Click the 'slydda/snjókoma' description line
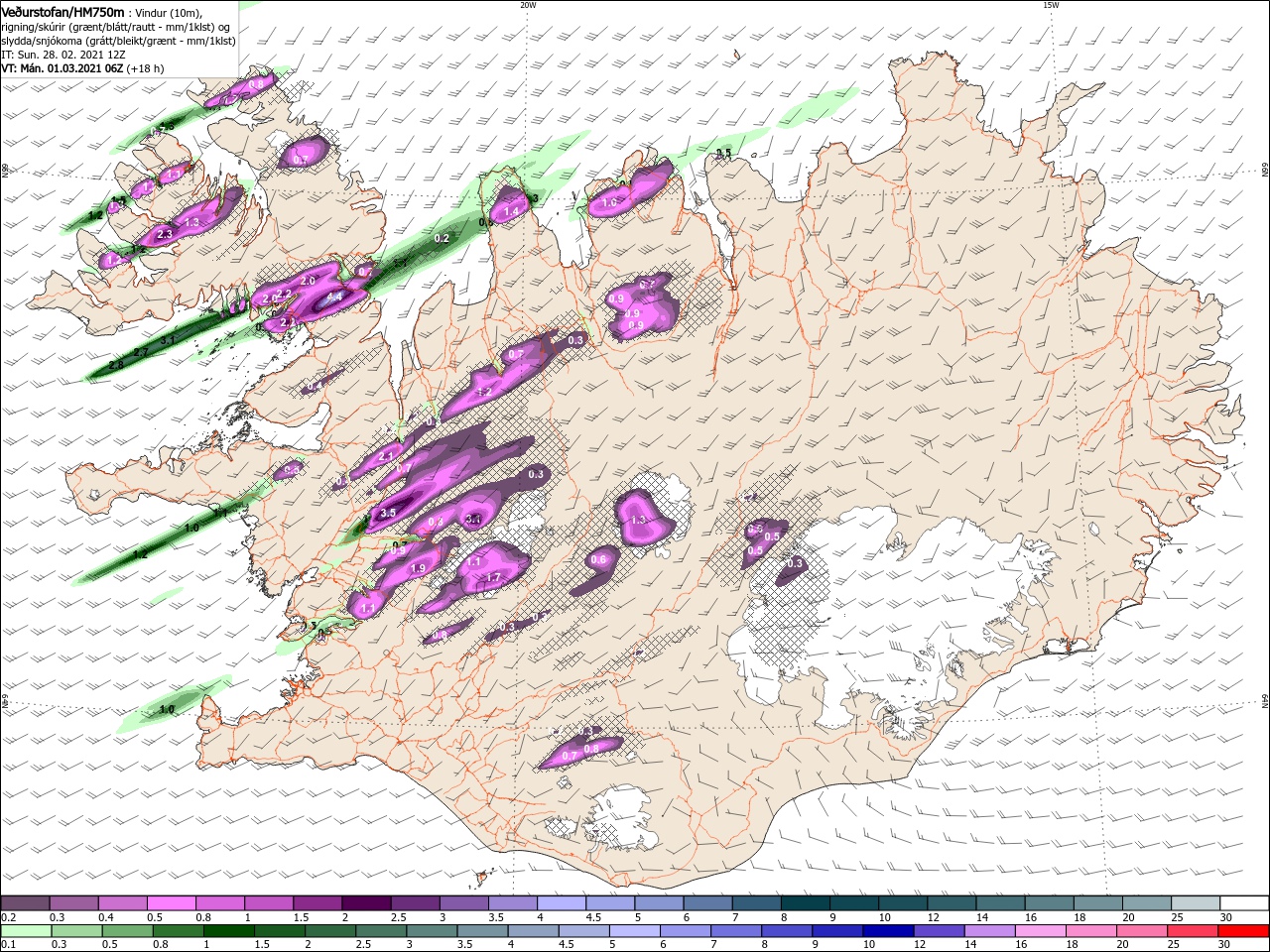This screenshot has height=952, width=1270. point(118,41)
